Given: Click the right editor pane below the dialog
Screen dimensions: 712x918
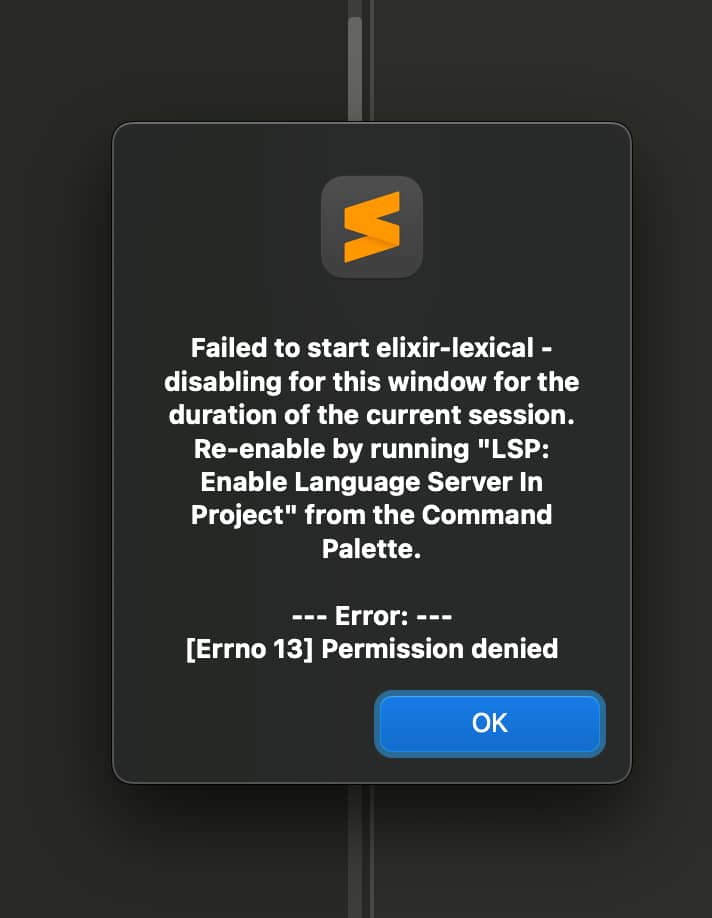Looking at the screenshot, I should click(540, 850).
